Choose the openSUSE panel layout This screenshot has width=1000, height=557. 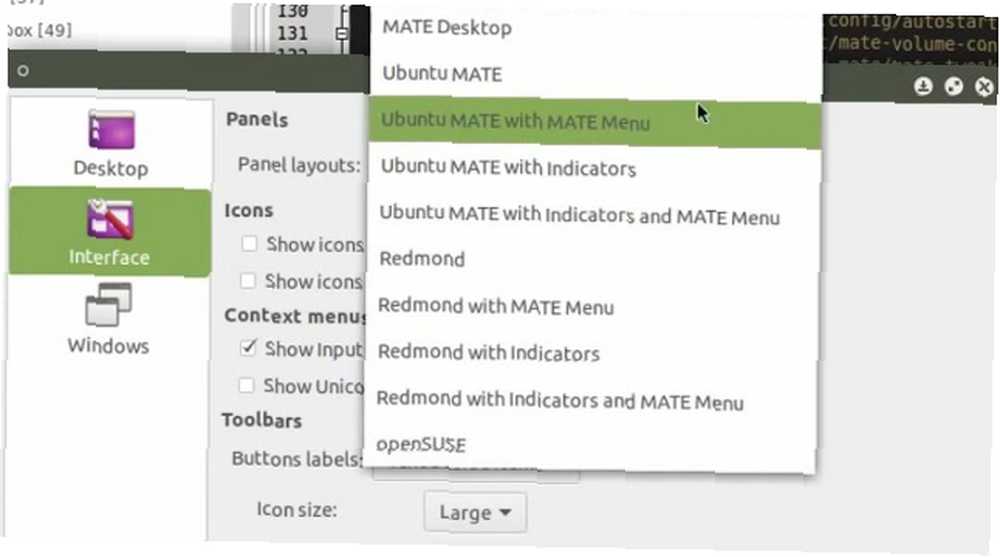tap(590, 445)
